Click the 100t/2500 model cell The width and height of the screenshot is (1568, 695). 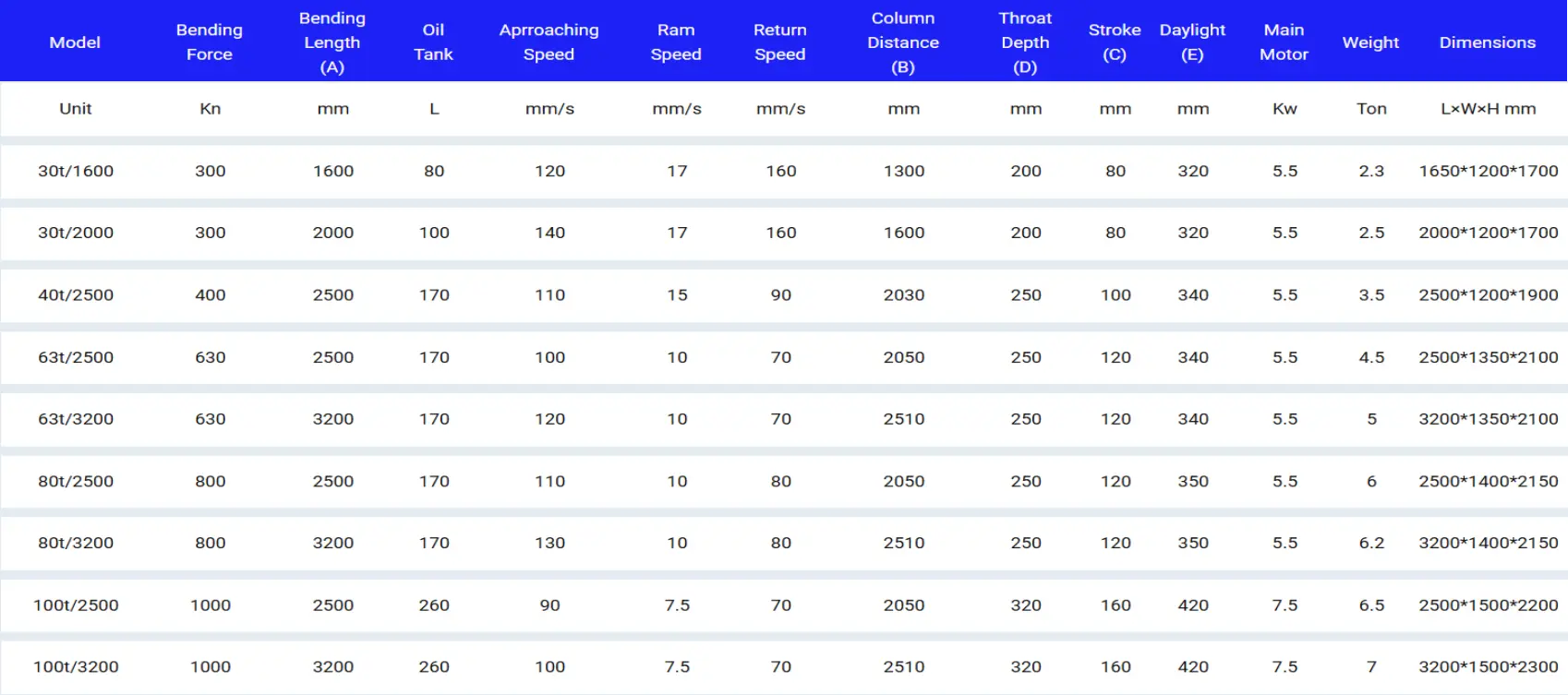[76, 605]
